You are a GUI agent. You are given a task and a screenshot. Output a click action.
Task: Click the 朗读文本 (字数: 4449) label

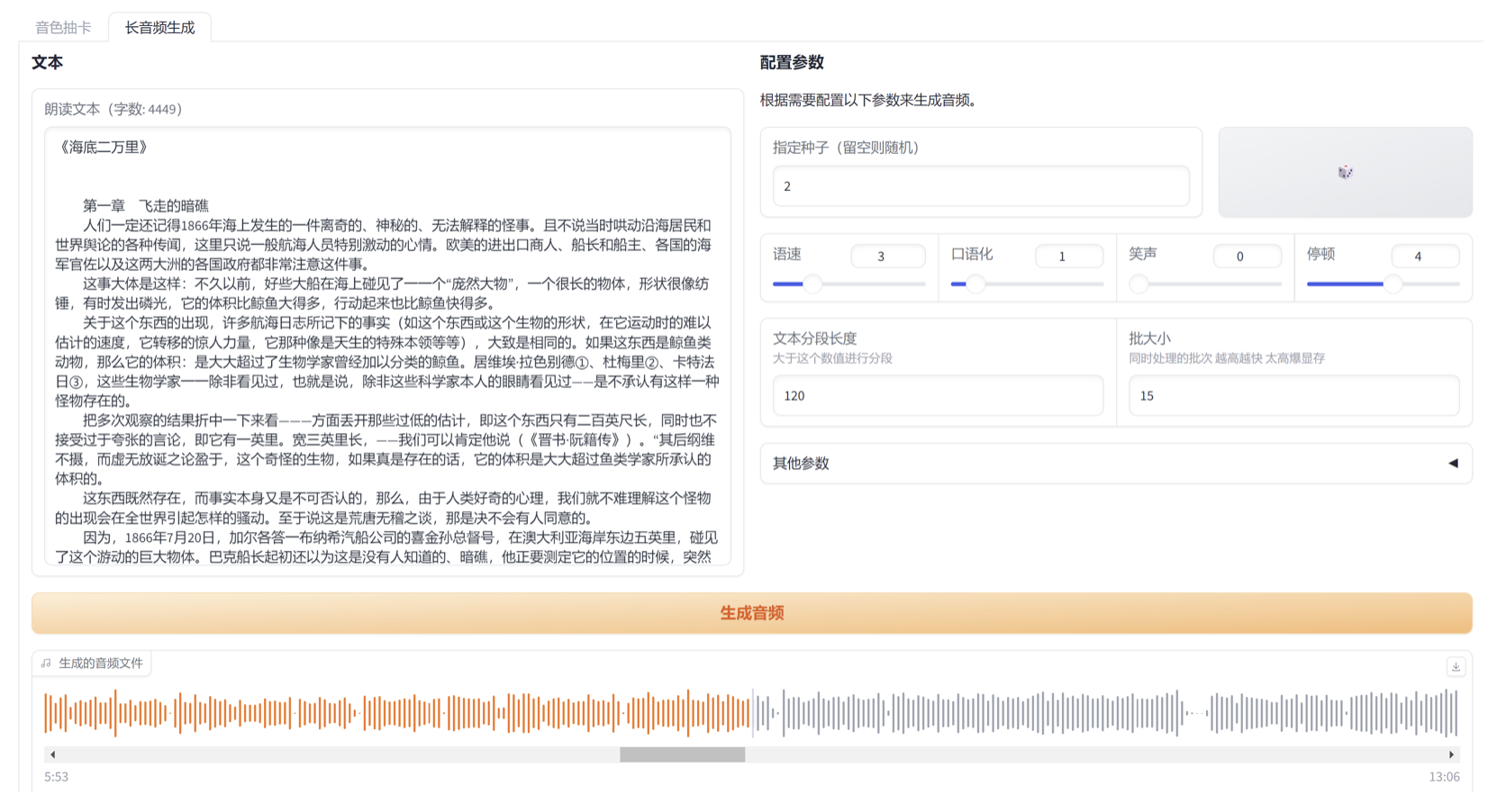(x=113, y=109)
